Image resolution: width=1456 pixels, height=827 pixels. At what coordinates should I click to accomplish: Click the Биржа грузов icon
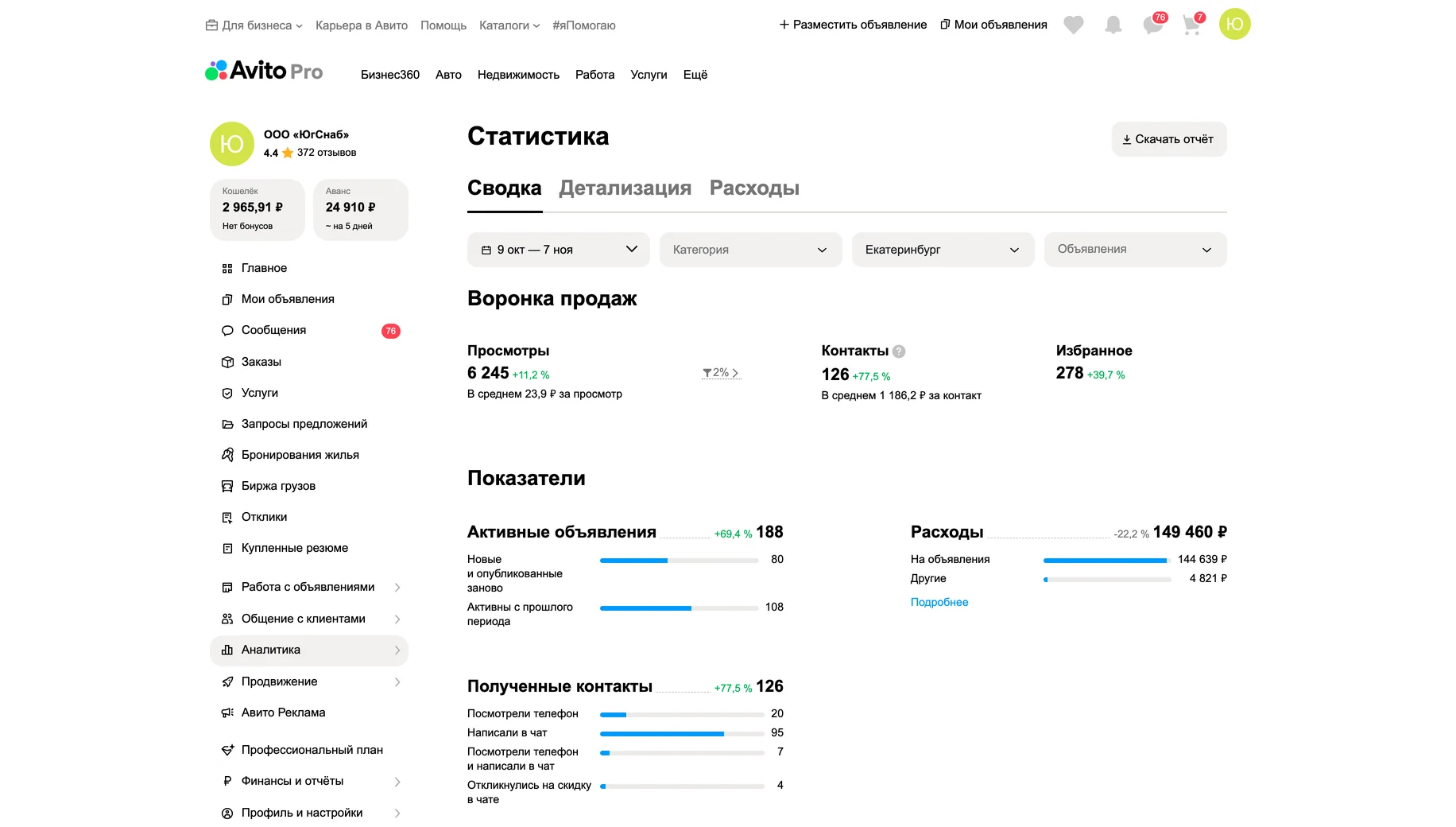pyautogui.click(x=227, y=486)
